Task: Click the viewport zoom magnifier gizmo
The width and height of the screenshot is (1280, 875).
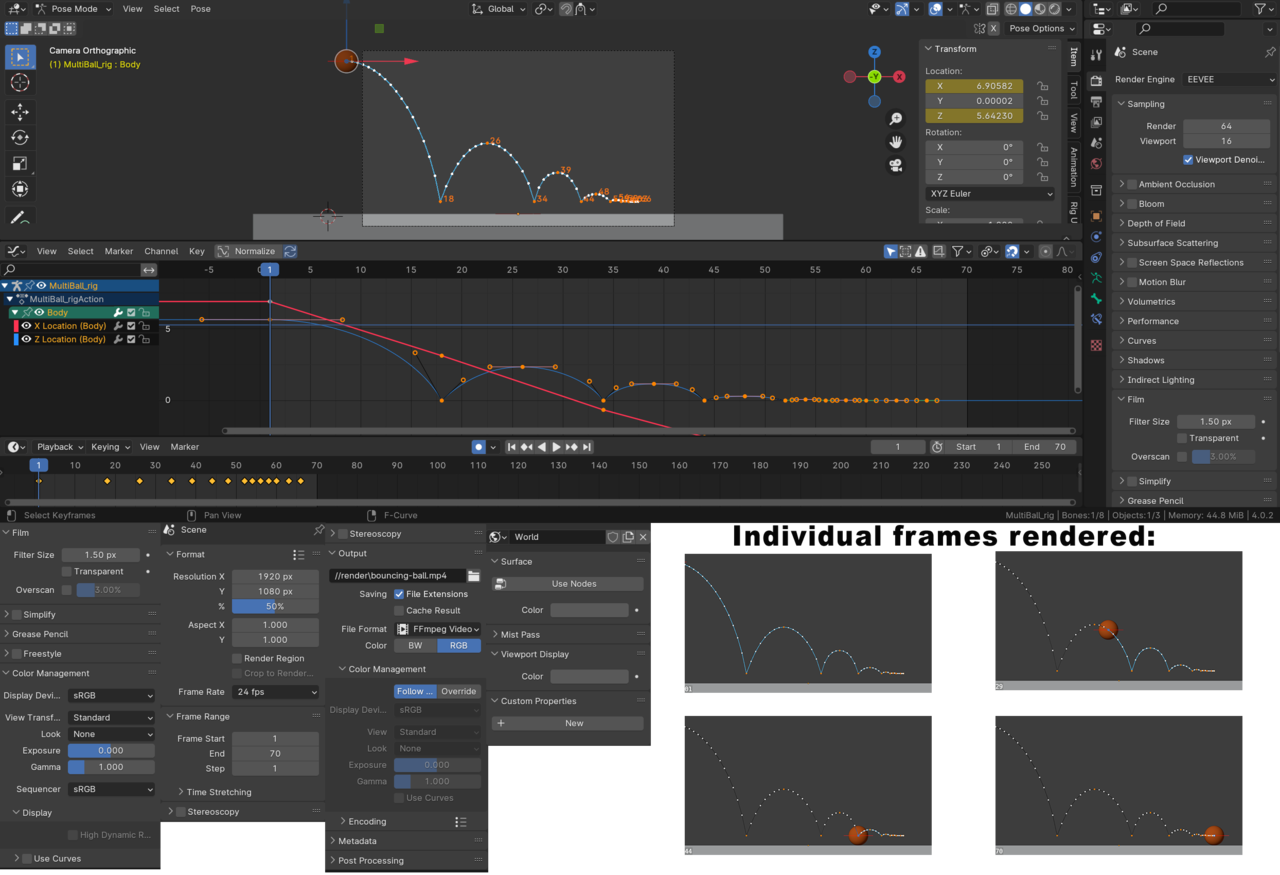Action: pos(896,119)
